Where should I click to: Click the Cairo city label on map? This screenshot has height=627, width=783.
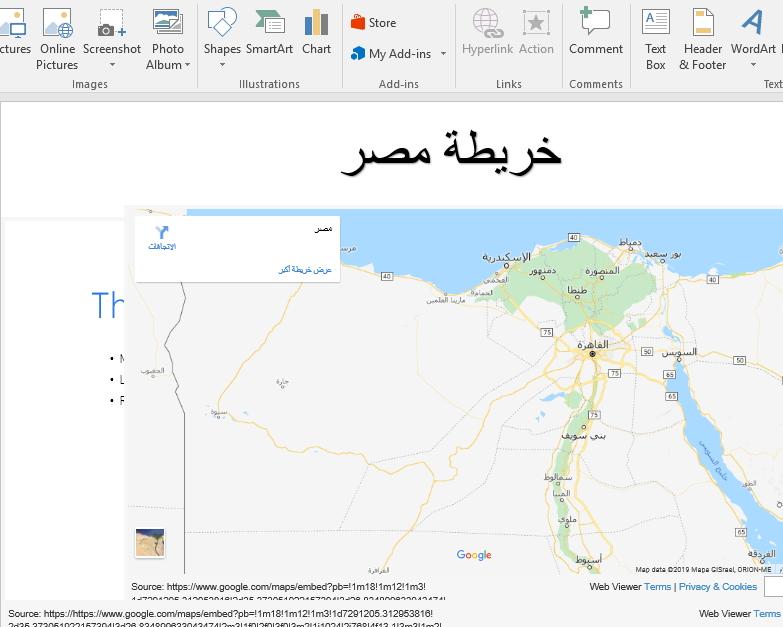pyautogui.click(x=593, y=344)
